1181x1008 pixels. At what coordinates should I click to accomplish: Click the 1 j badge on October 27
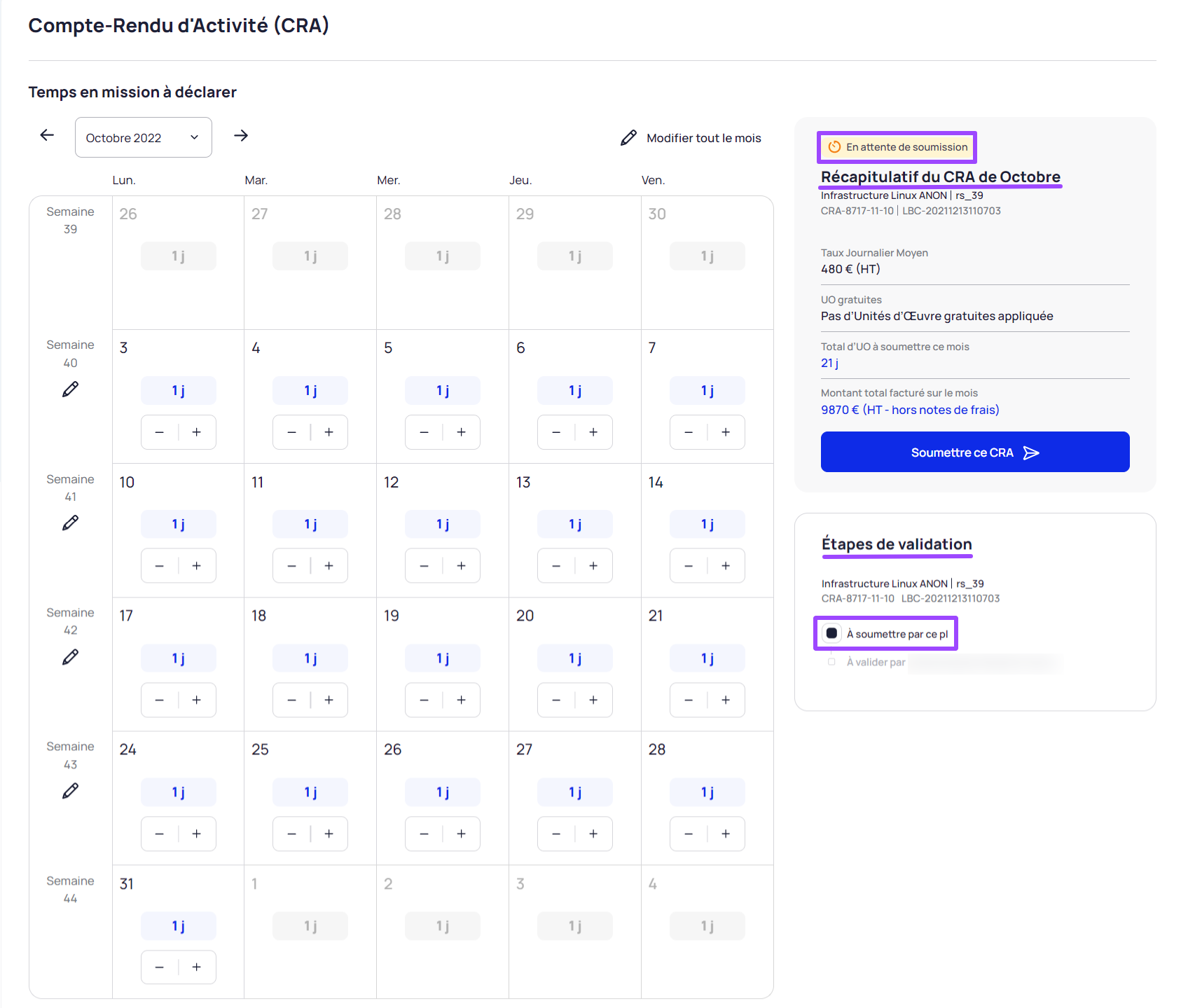coord(575,792)
